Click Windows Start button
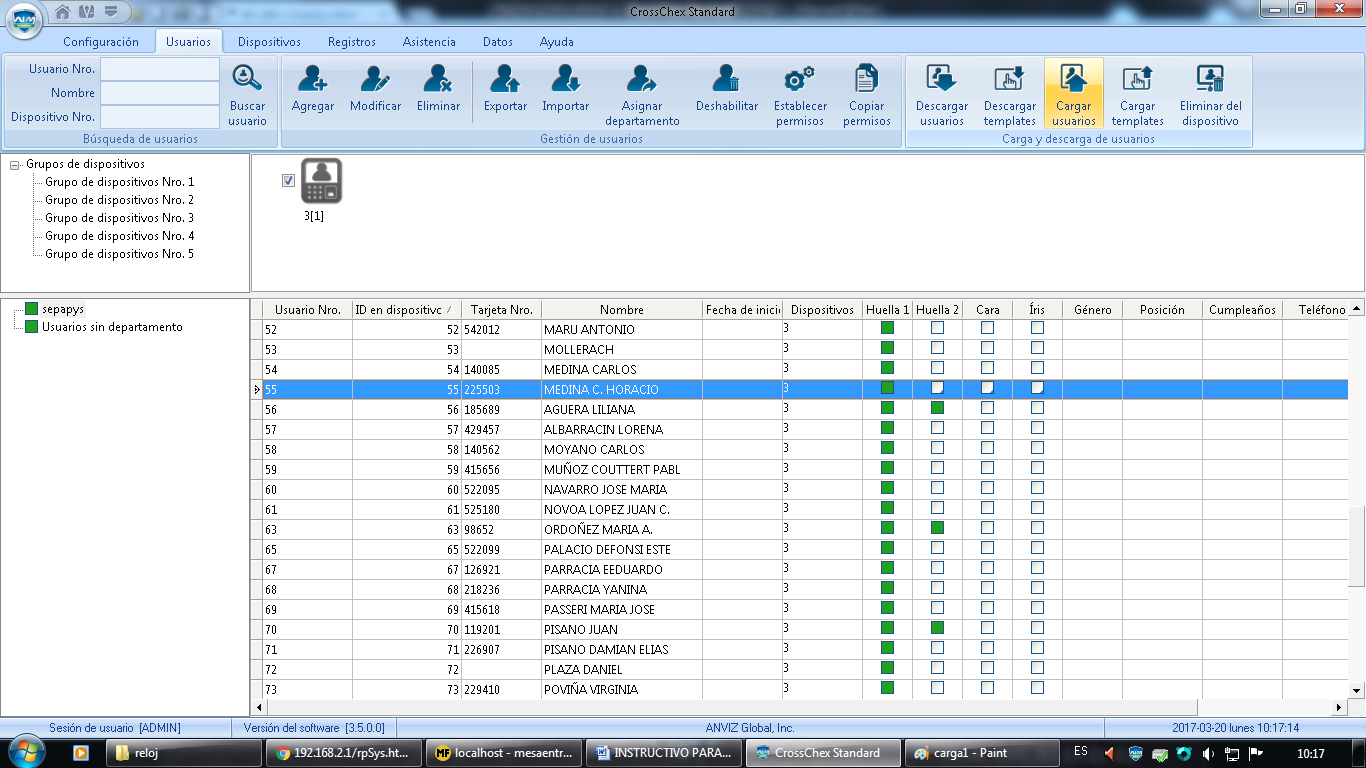Viewport: 1366px width, 768px height. point(27,752)
